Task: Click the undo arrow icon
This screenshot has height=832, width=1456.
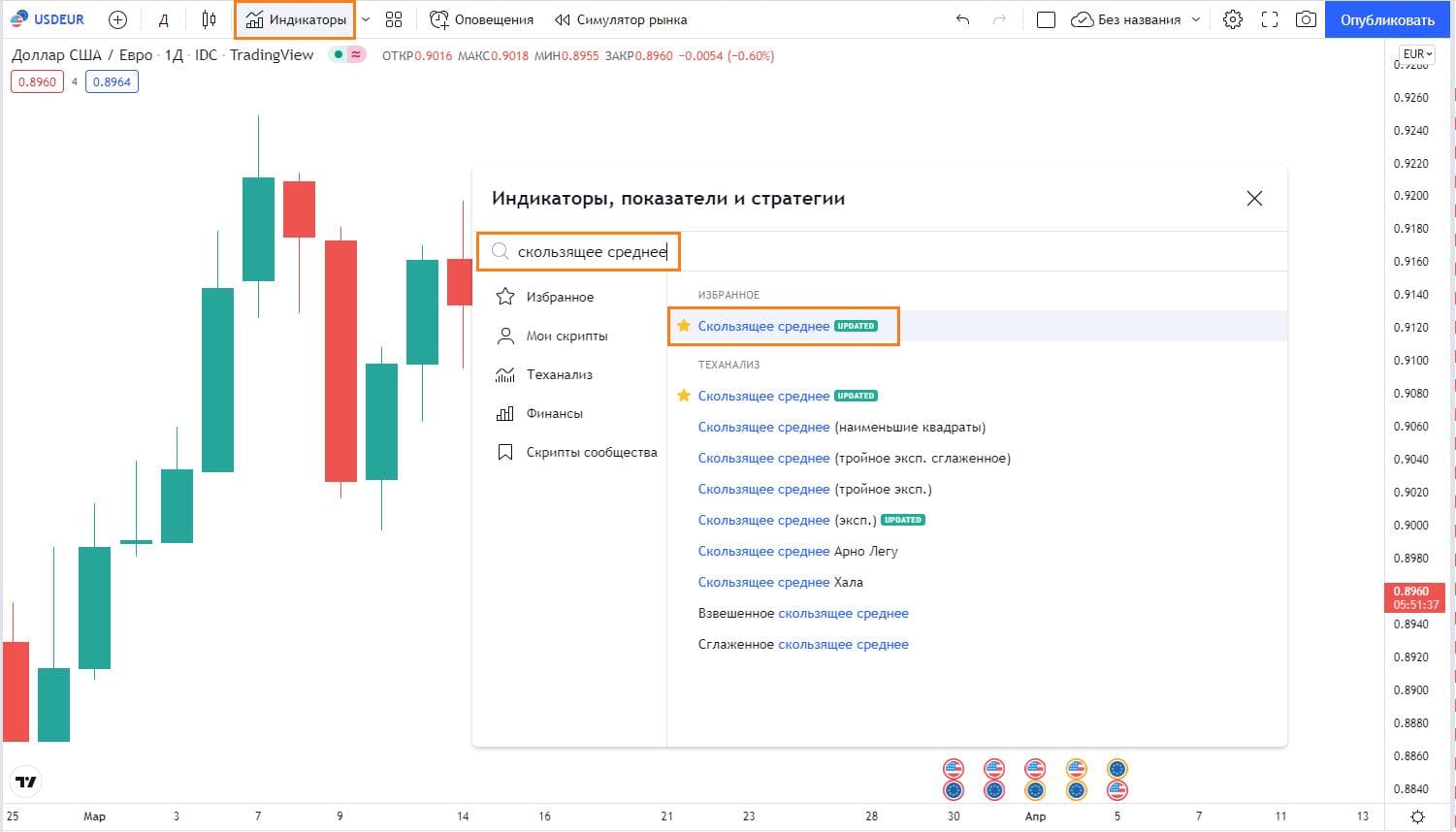Action: click(x=962, y=19)
